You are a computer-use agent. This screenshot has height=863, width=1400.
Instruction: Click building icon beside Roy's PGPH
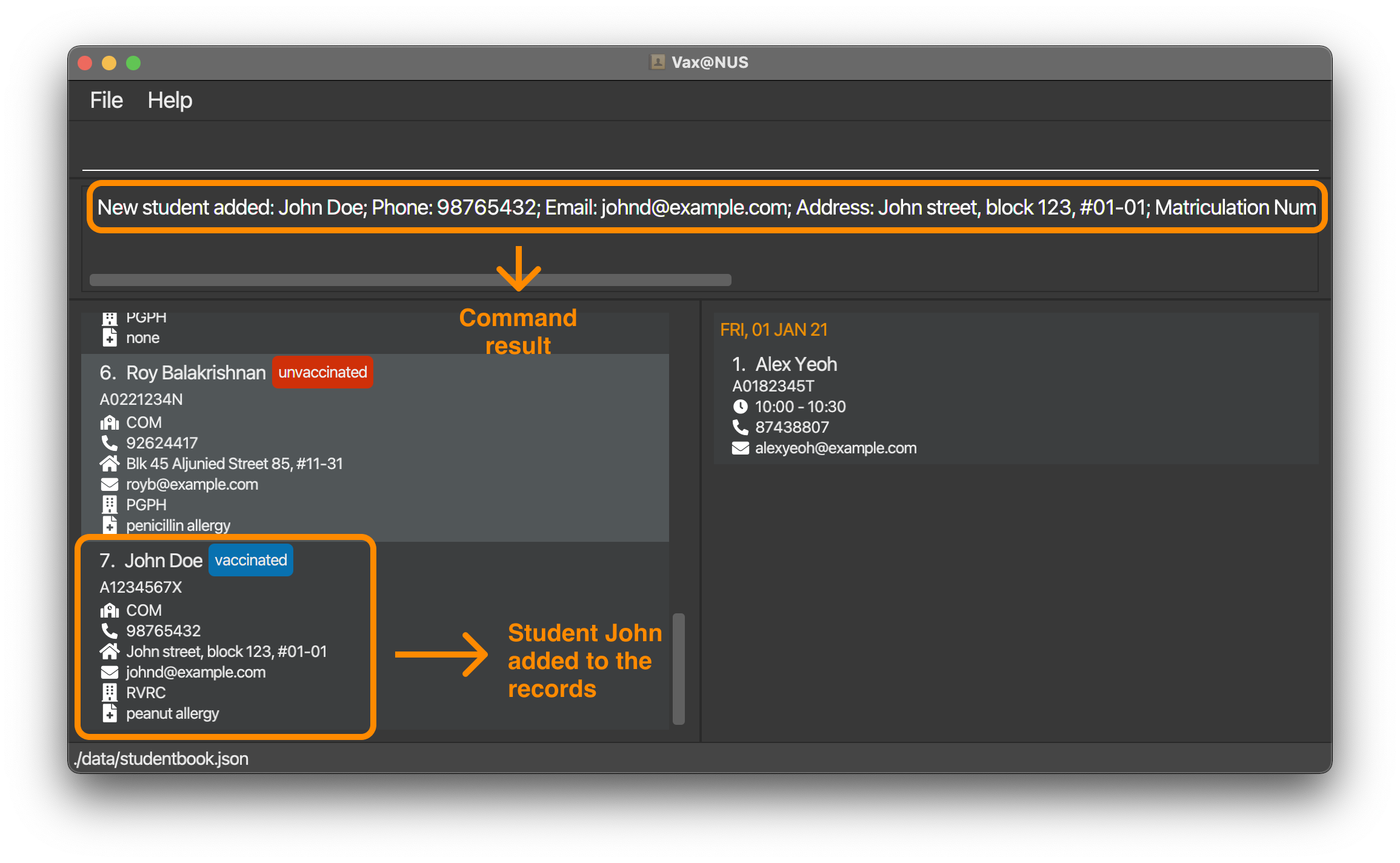109,505
